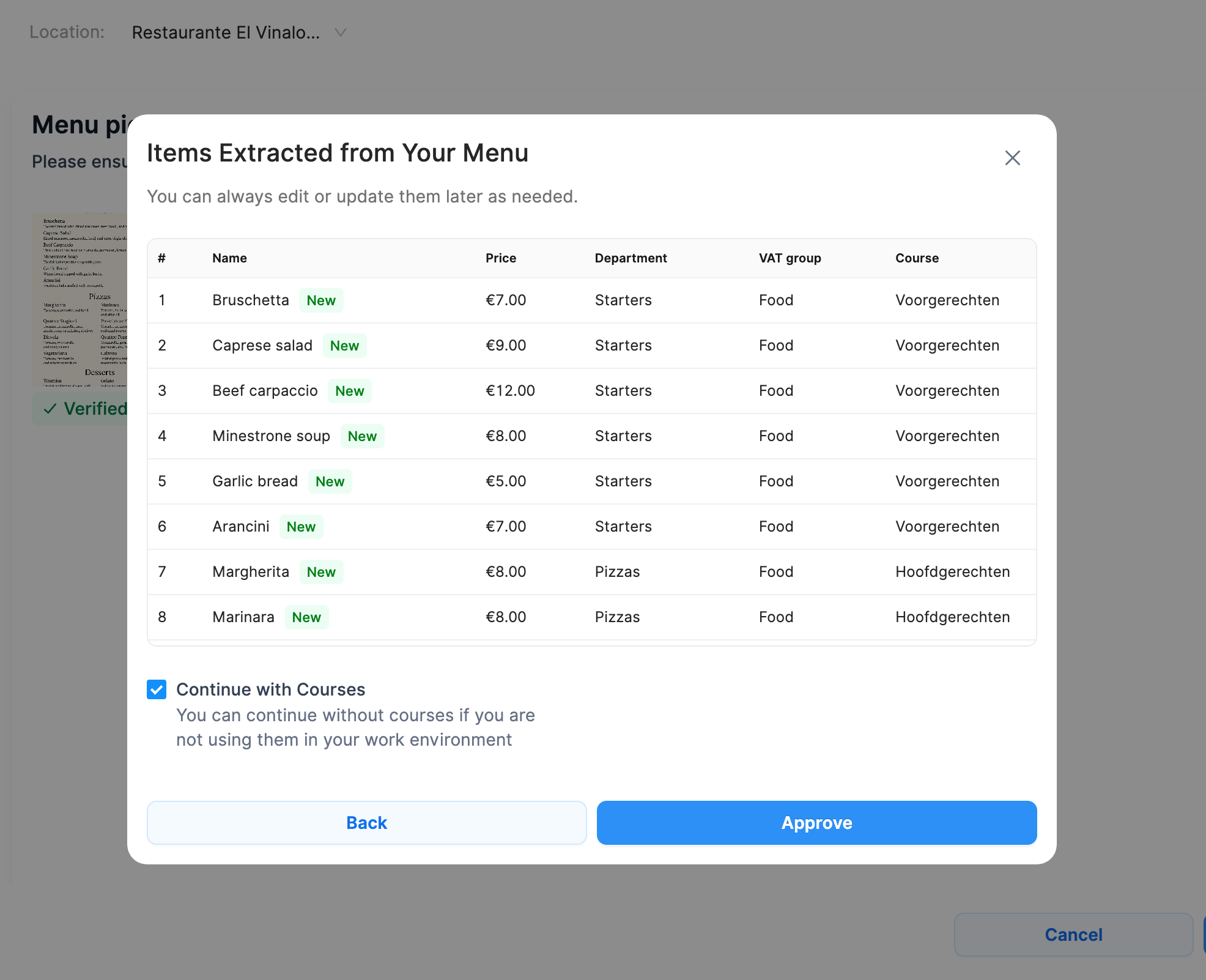Click the New badge beside Caprese salad
The width and height of the screenshot is (1206, 980).
pos(344,346)
